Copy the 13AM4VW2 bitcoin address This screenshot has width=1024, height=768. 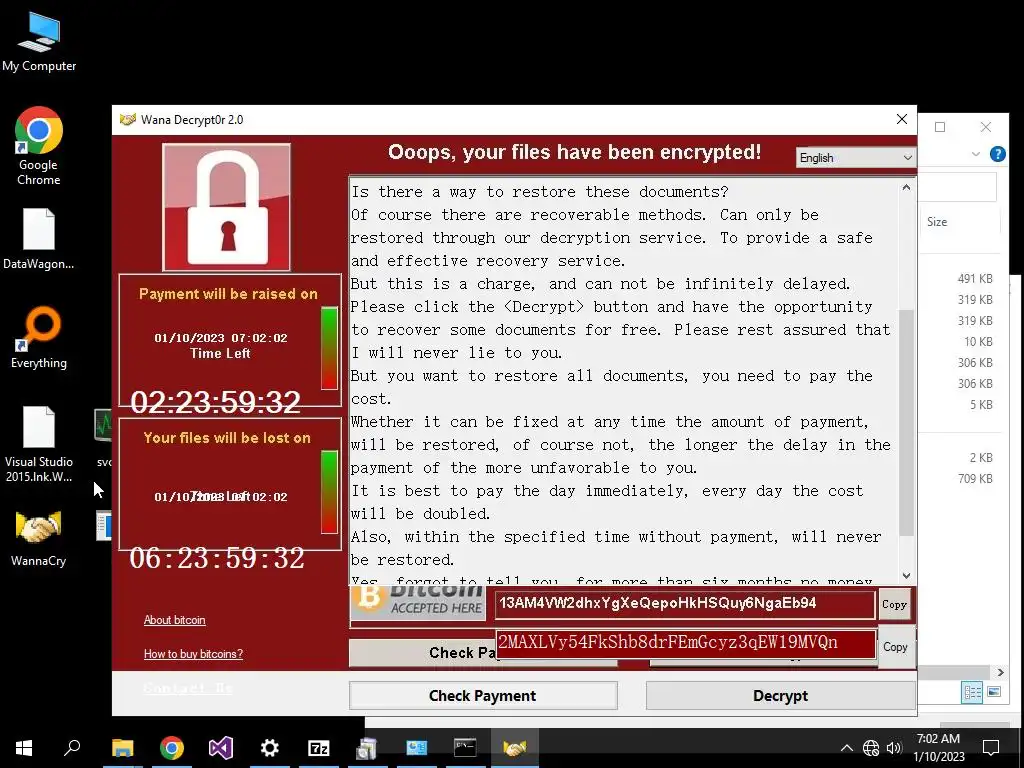click(x=894, y=604)
